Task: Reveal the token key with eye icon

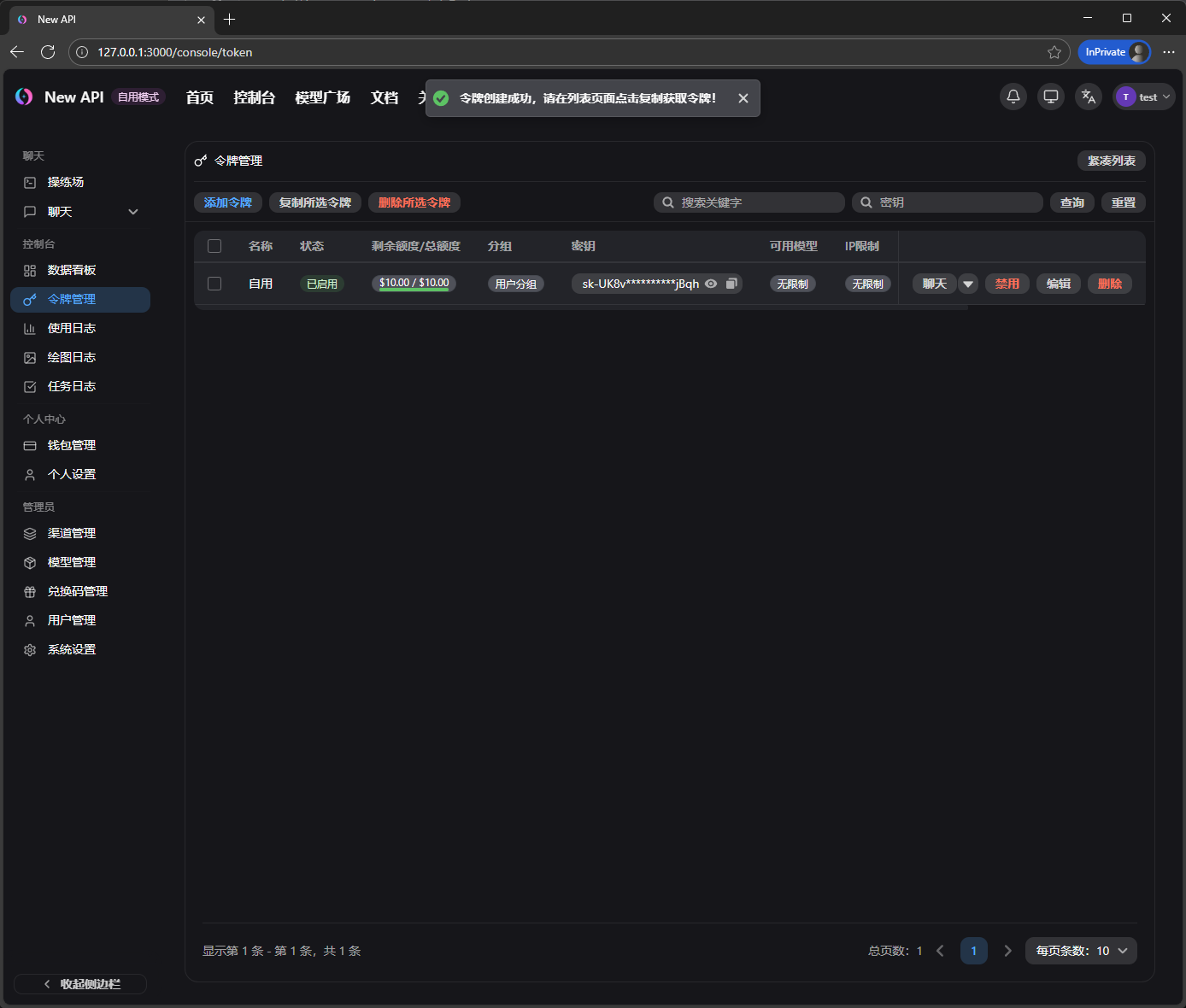Action: 711,284
